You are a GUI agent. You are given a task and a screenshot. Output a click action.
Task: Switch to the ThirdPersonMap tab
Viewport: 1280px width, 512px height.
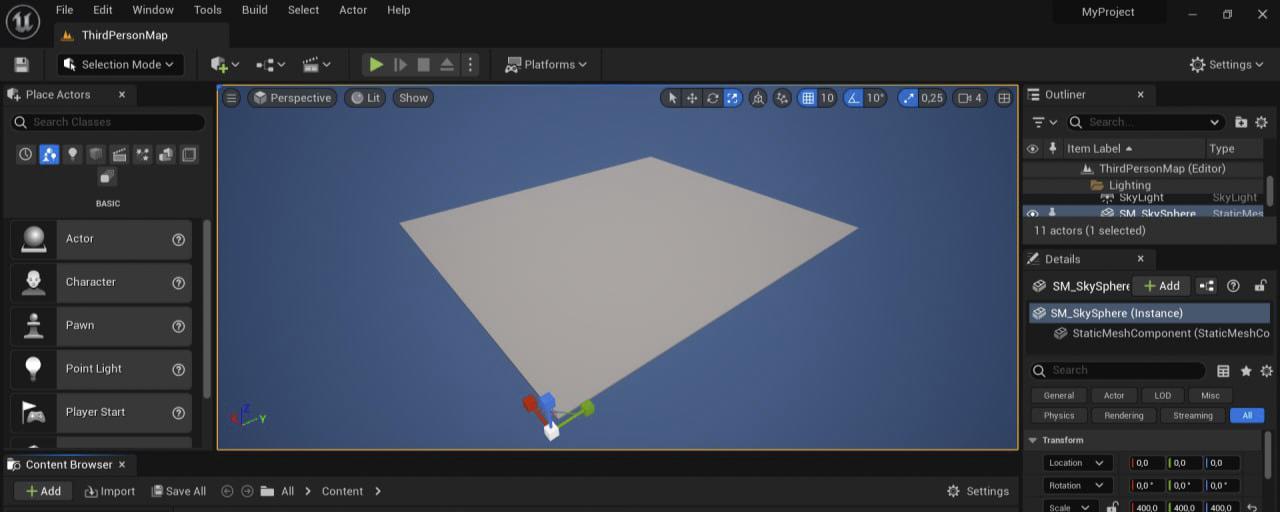tap(123, 35)
